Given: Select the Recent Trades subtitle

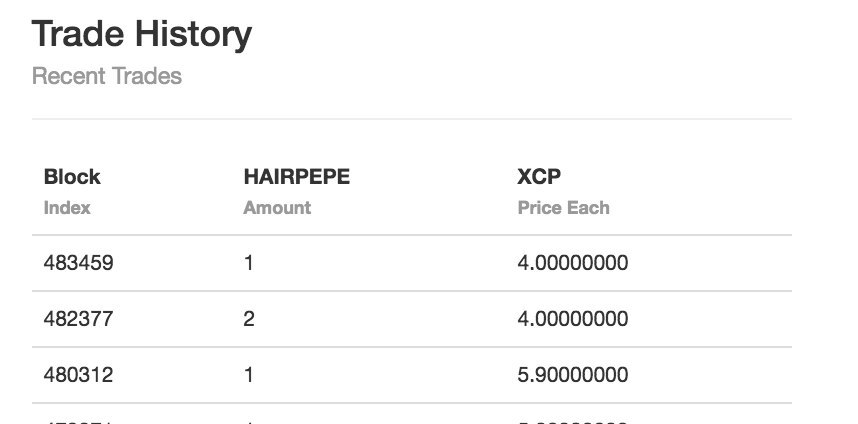Looking at the screenshot, I should point(107,76).
